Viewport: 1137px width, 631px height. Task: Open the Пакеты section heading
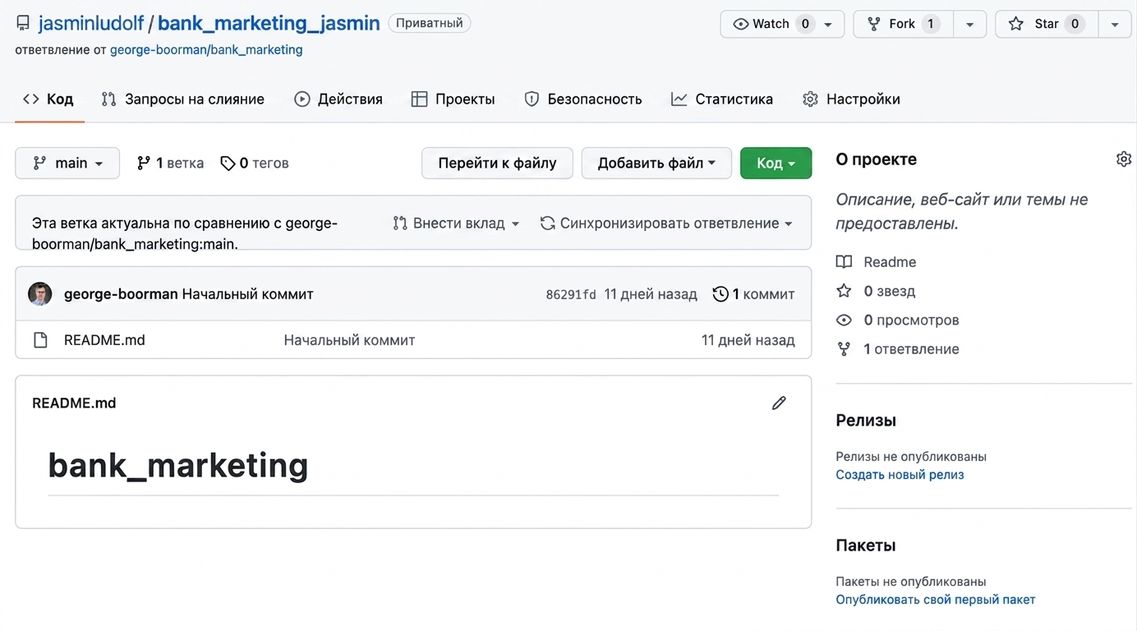866,545
